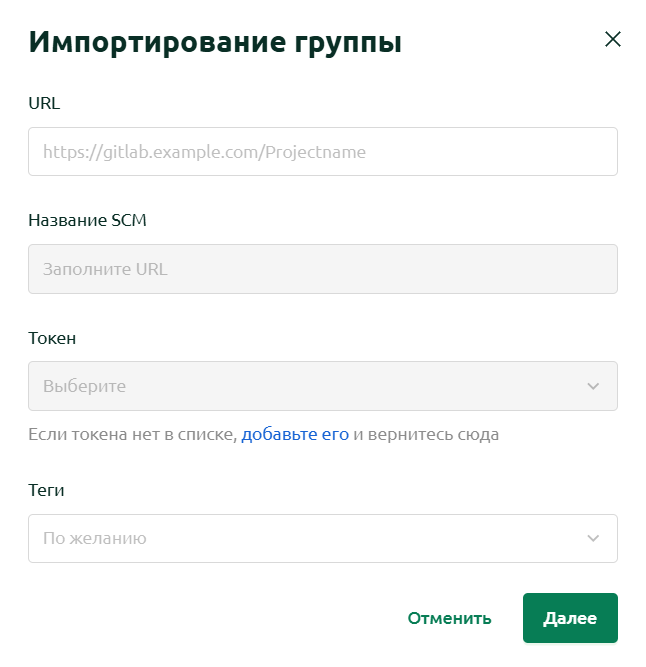Open the Теги dropdown labeled По желанию
The image size is (646, 667).
click(323, 538)
